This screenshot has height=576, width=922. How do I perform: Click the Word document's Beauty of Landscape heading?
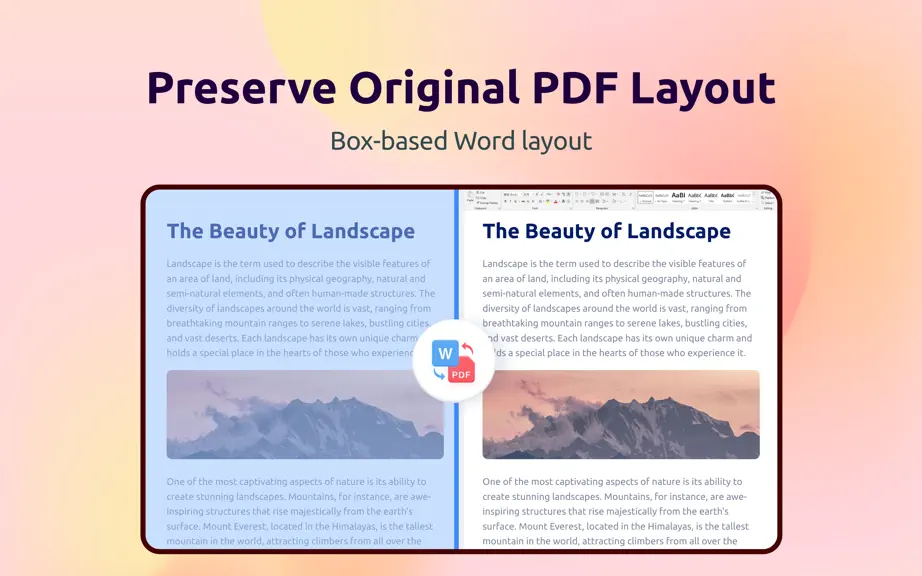pyautogui.click(x=606, y=231)
